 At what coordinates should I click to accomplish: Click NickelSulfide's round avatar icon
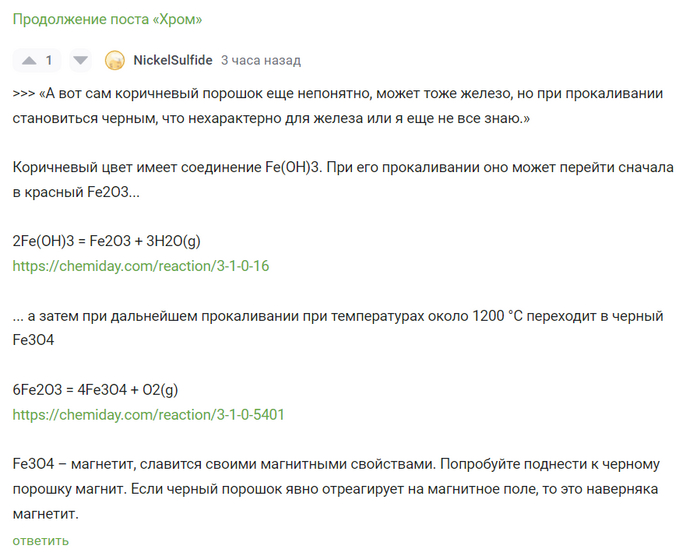(115, 60)
